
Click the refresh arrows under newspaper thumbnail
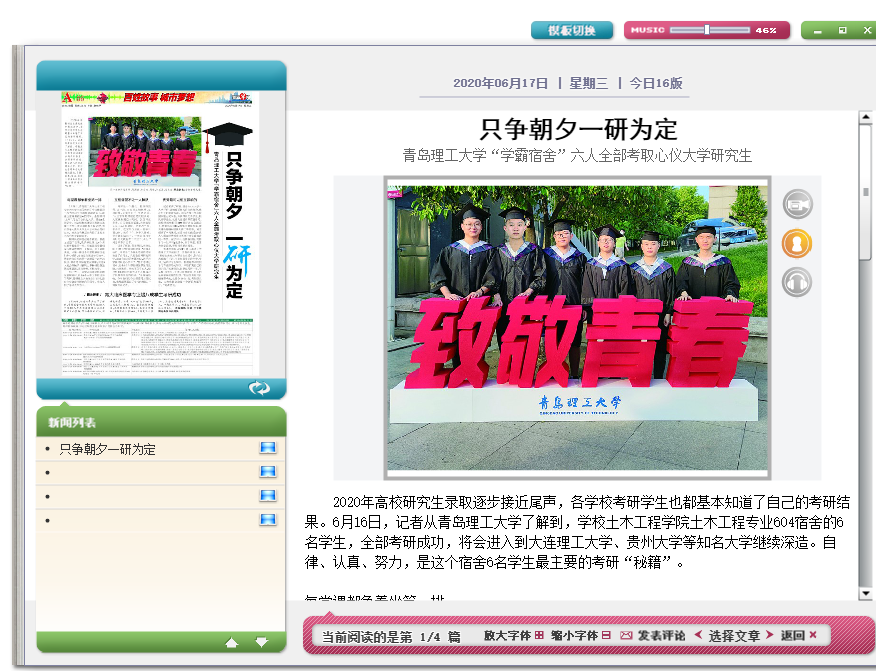coord(259,388)
